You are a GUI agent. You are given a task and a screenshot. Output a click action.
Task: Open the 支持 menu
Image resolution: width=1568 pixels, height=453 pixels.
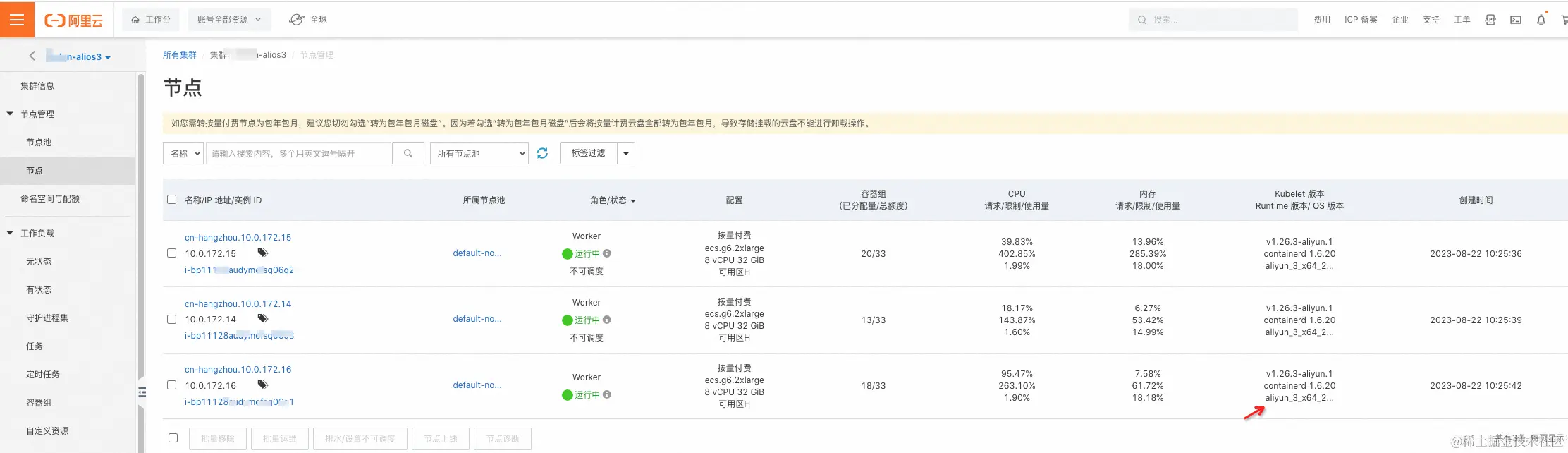click(x=1431, y=20)
